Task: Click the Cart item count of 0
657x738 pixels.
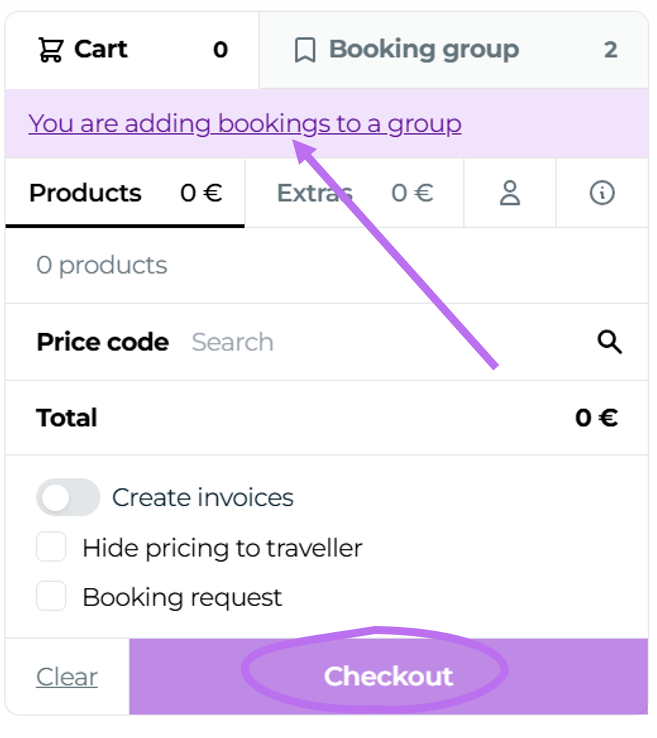Action: coord(220,50)
